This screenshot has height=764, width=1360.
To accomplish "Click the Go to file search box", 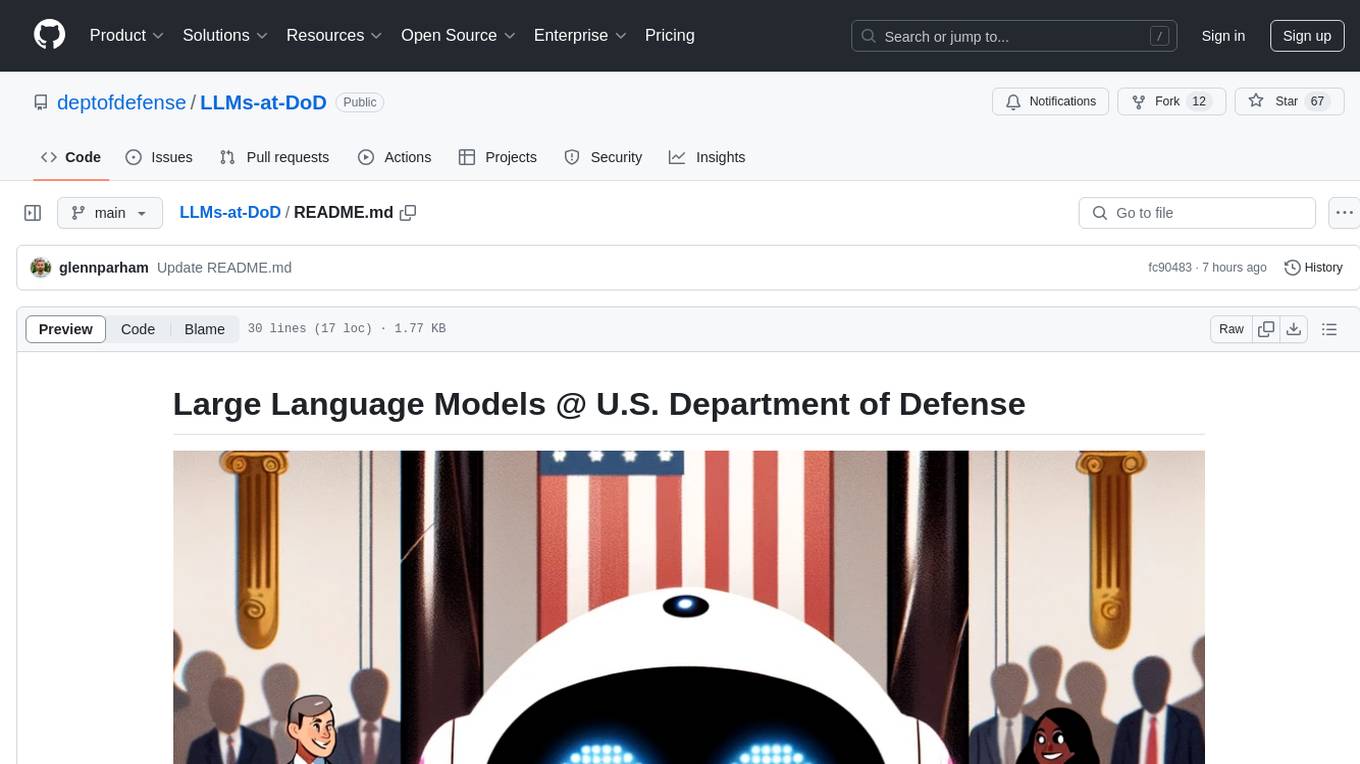I will (x=1197, y=213).
